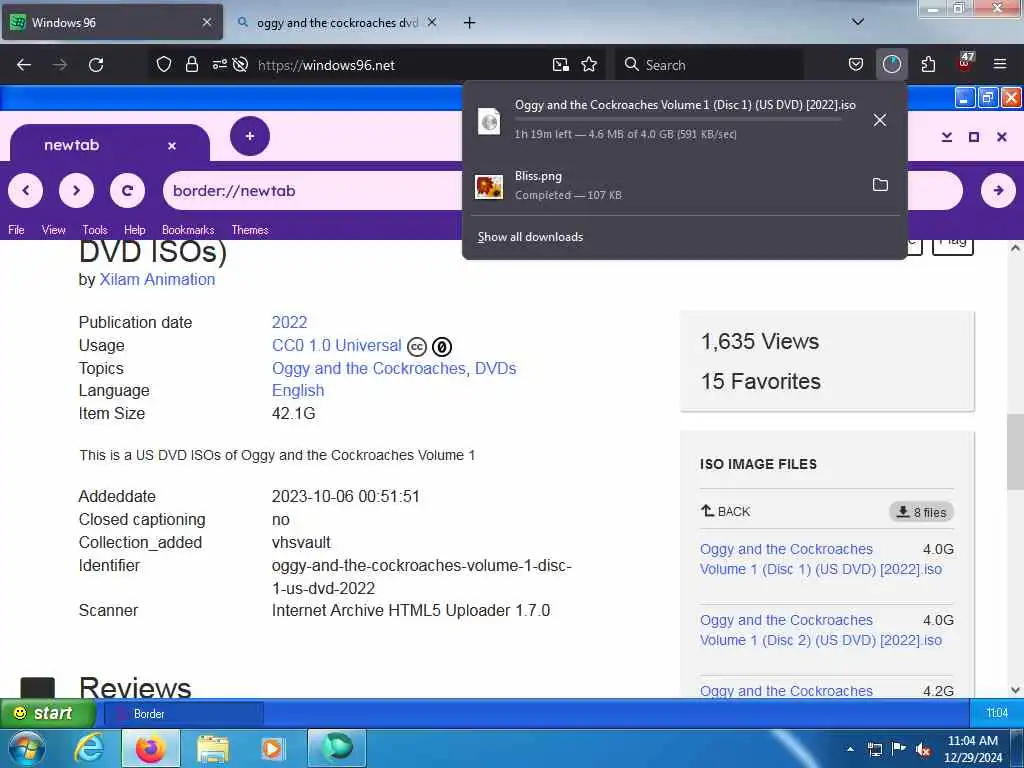This screenshot has height=768, width=1024.
Task: Close the newtab tab in Border
Action: click(x=172, y=146)
